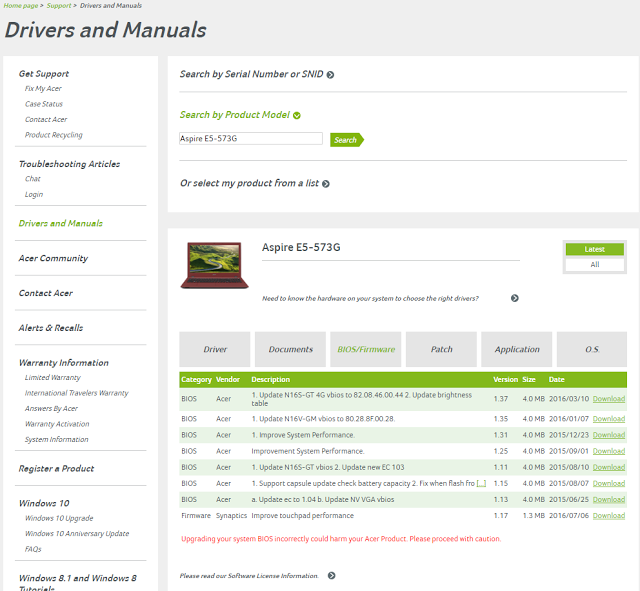
Task: Open Fix My Acer in sidebar
Action: tap(43, 89)
